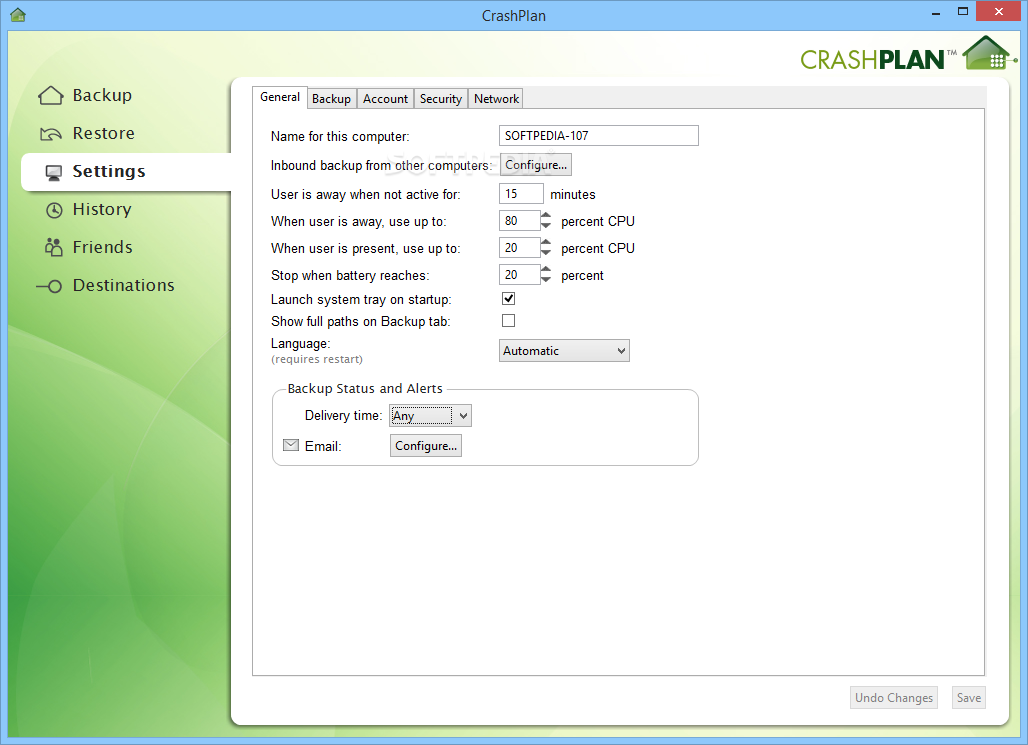Enable Show full paths on Backup tab
This screenshot has height=745, width=1028.
508,321
